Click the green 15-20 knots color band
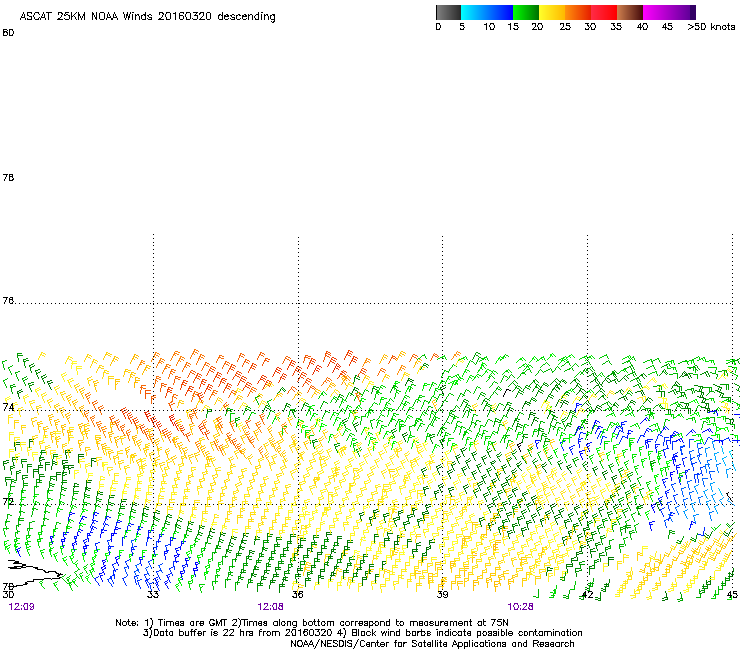 pos(526,12)
